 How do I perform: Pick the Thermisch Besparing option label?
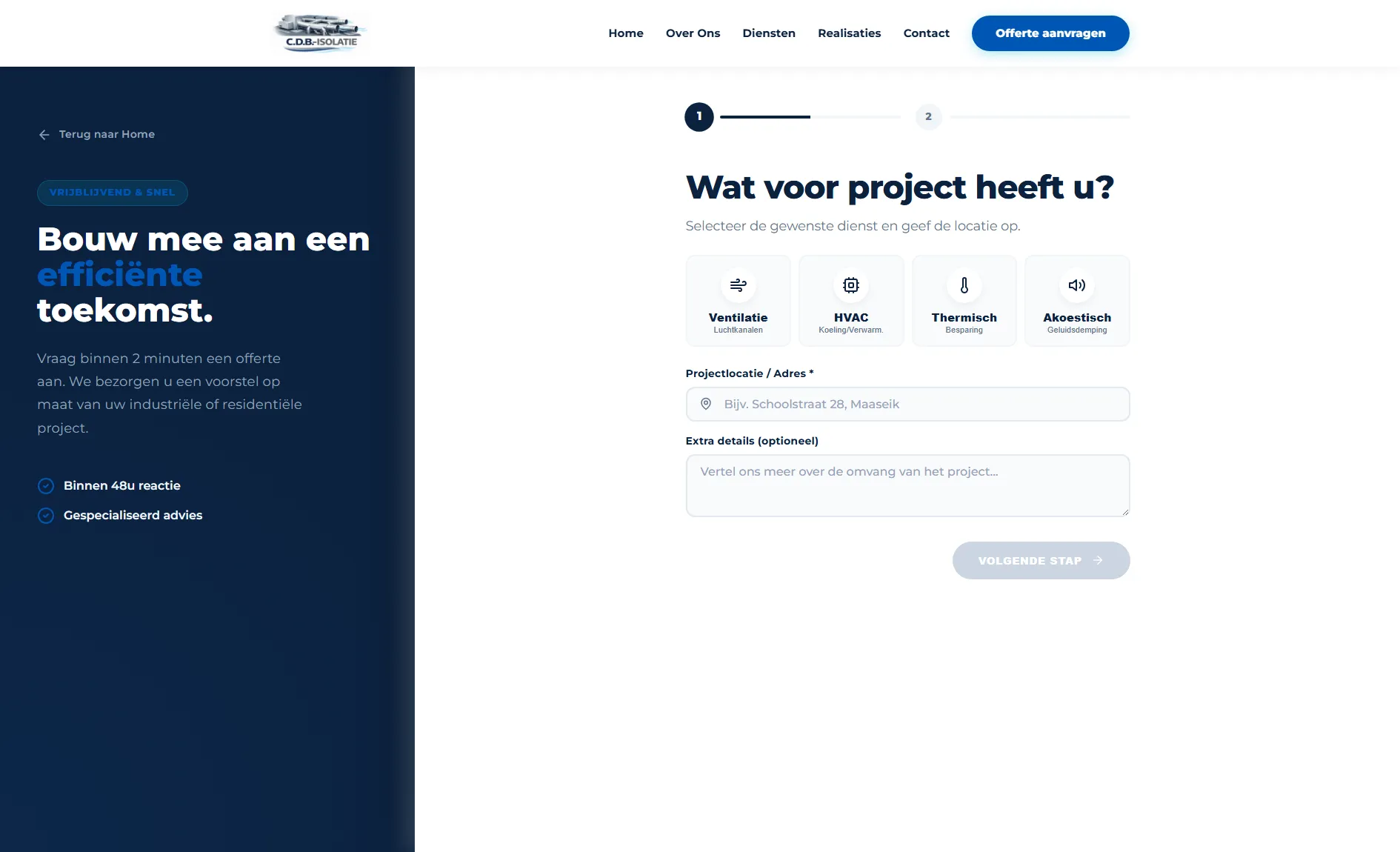tap(964, 323)
